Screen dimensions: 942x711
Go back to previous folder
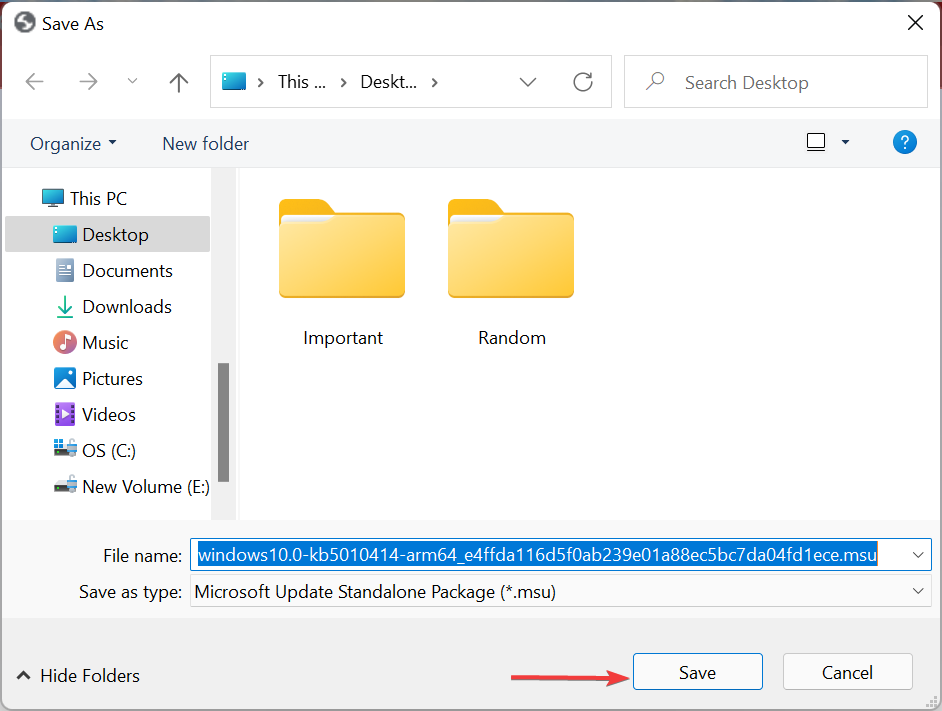click(x=35, y=81)
